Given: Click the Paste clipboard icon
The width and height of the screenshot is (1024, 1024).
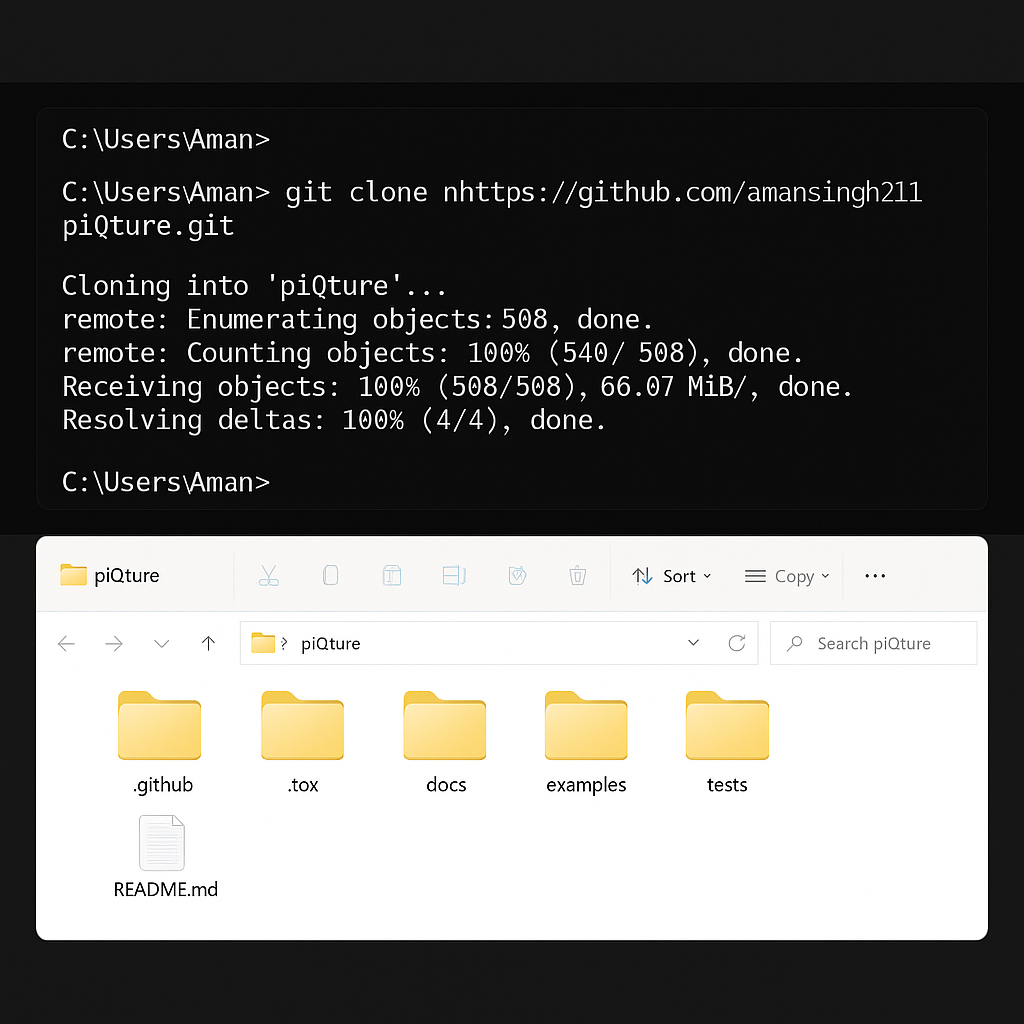Looking at the screenshot, I should coord(392,576).
